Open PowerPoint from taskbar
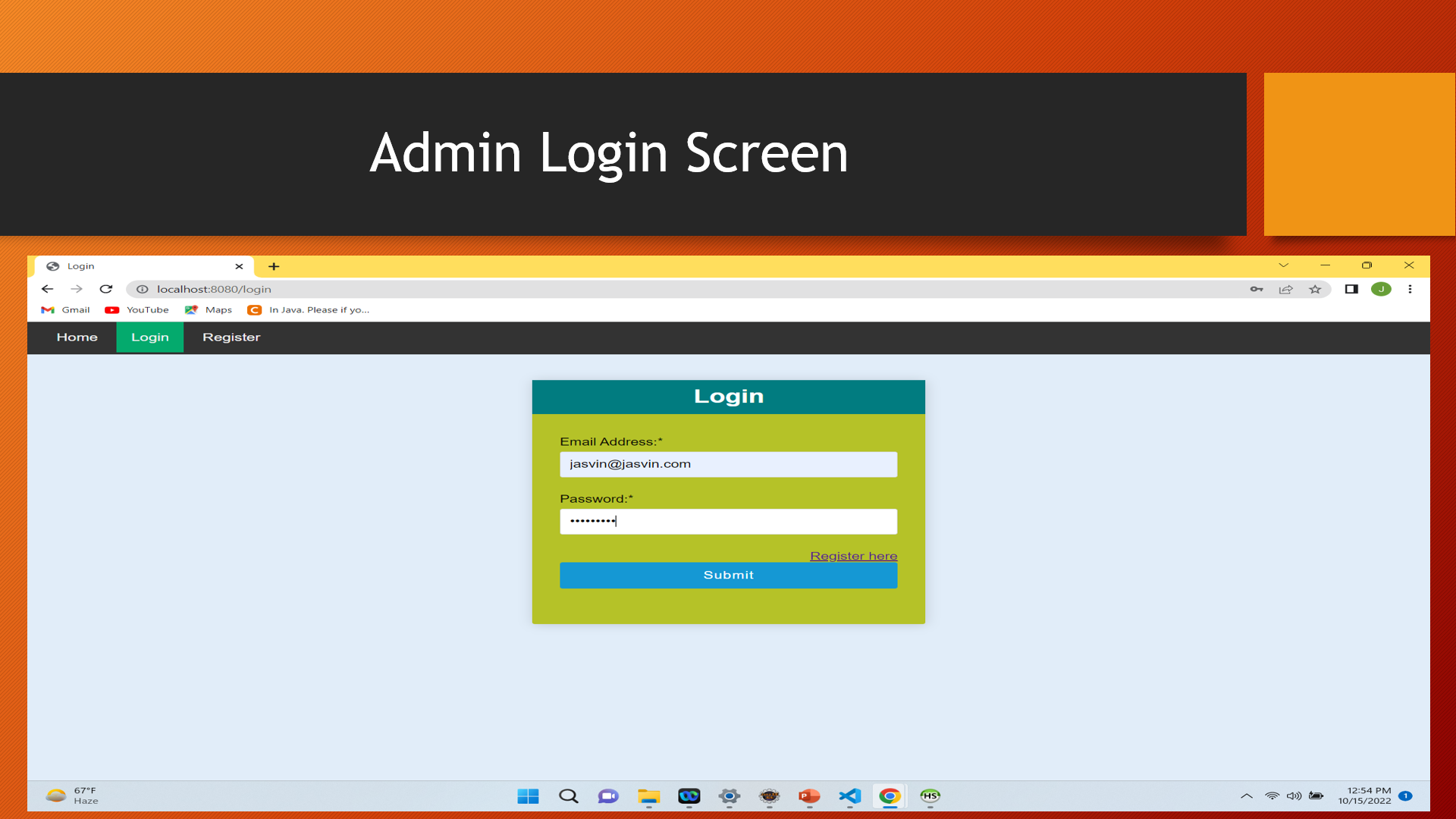This screenshot has width=1456, height=819. pyautogui.click(x=809, y=795)
